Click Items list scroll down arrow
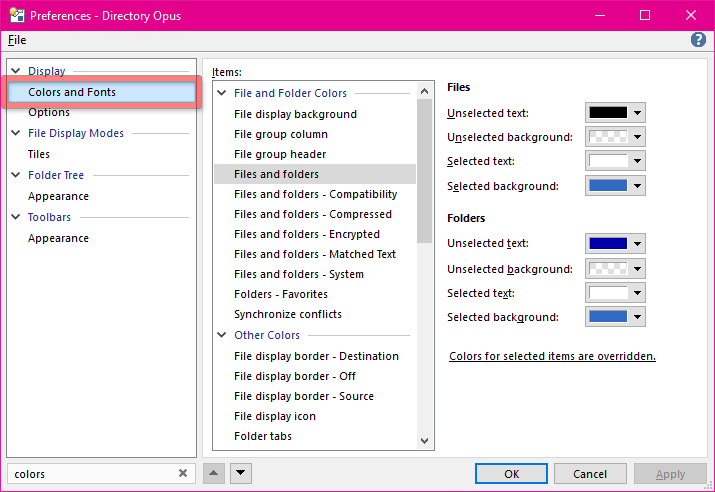Image resolution: width=715 pixels, height=492 pixels. click(x=425, y=440)
